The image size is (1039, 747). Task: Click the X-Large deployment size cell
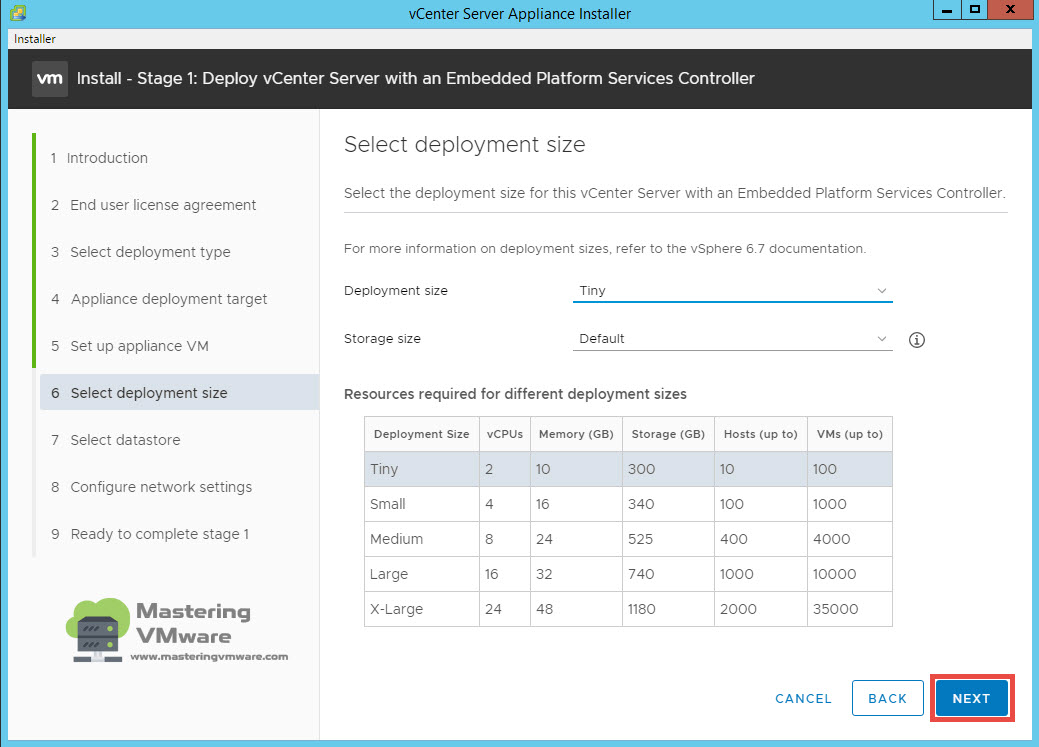(x=421, y=610)
